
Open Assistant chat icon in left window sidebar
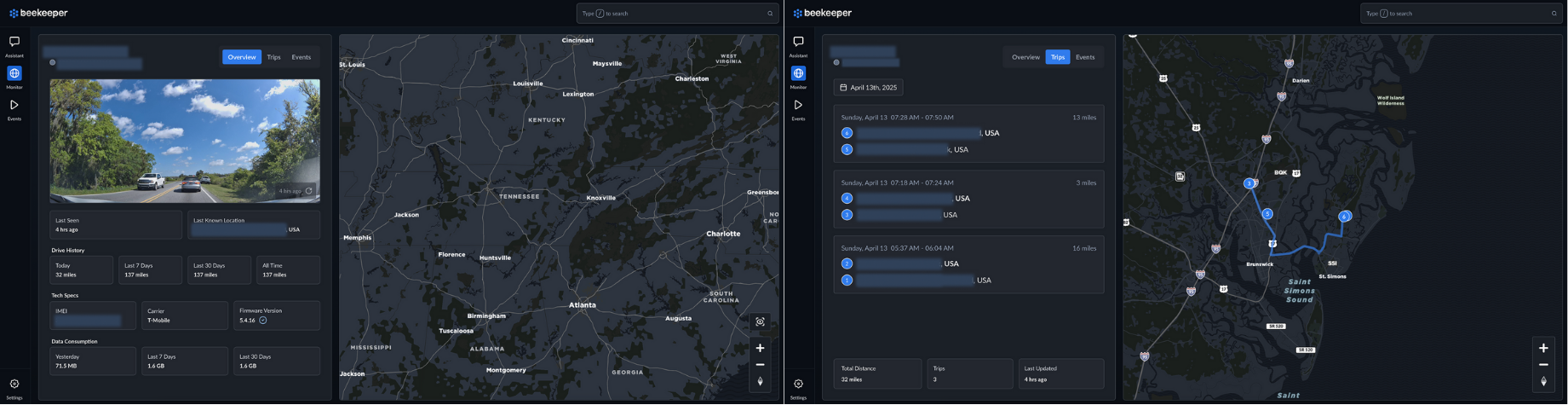[x=14, y=42]
